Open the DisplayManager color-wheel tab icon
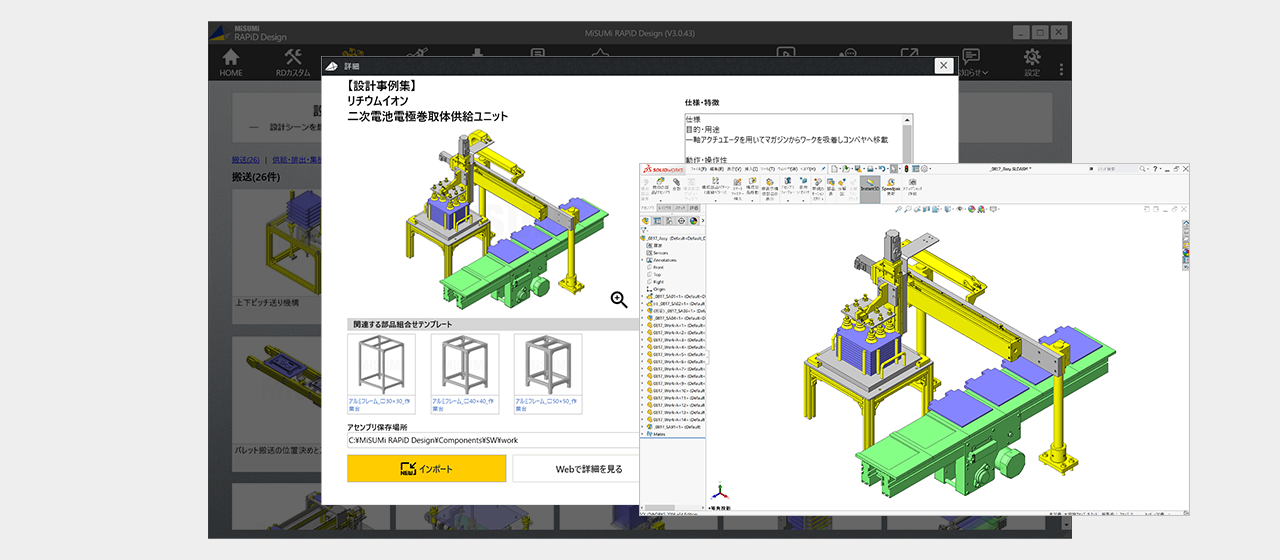Screen dimensions: 1280x560 (692, 220)
